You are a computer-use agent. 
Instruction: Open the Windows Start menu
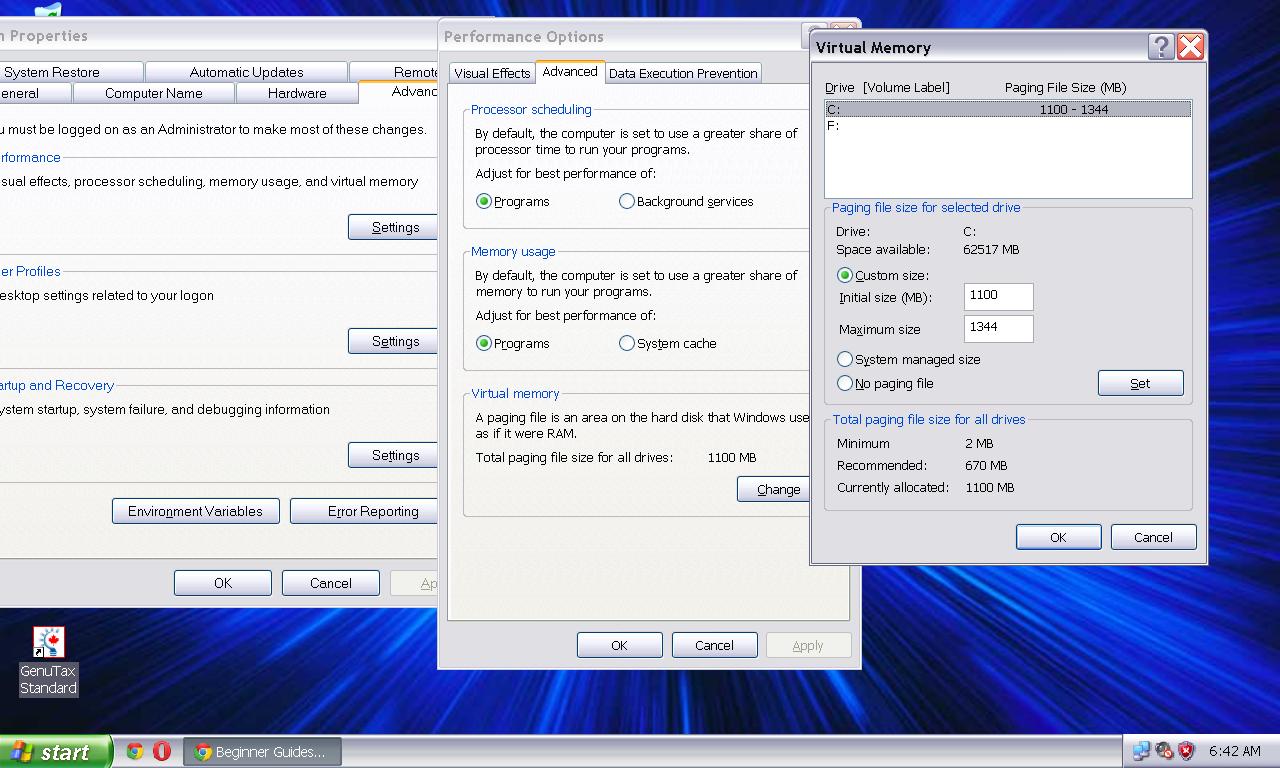coord(52,752)
